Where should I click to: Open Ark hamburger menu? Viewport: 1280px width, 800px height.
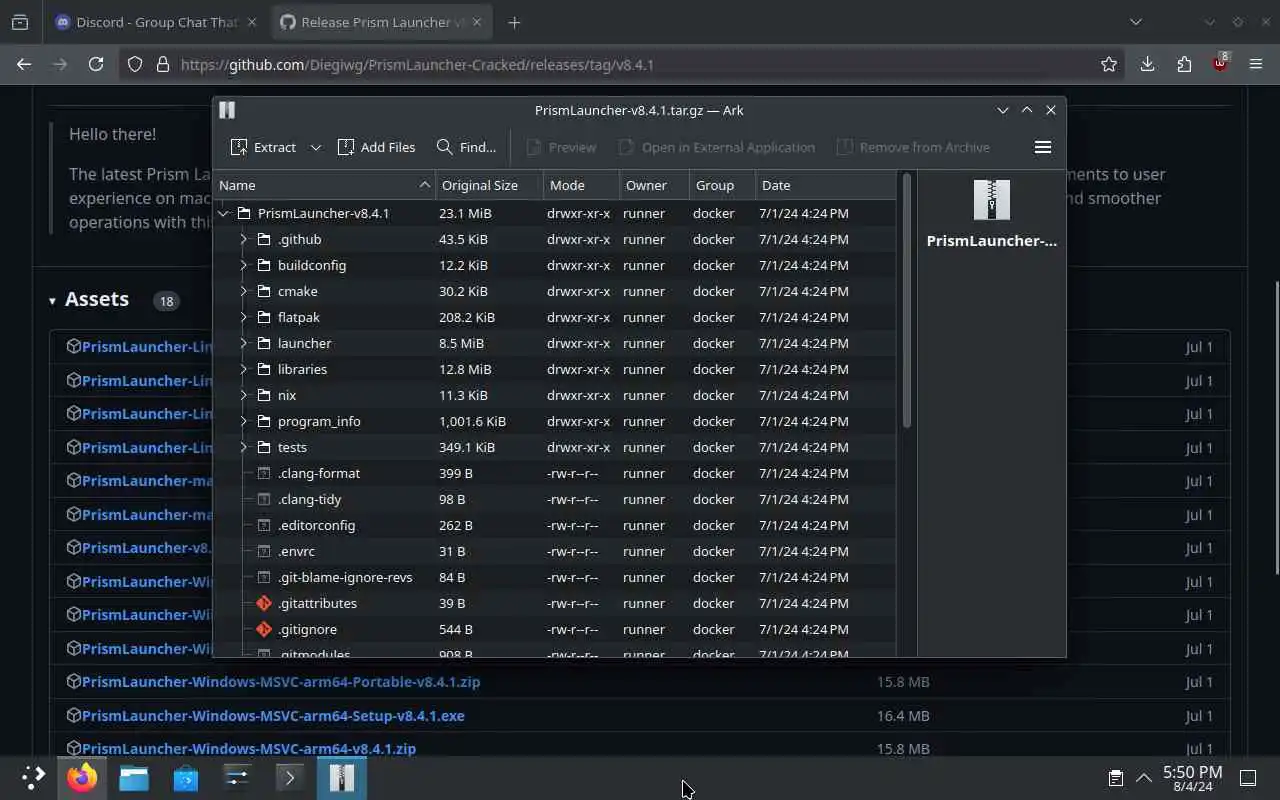pyautogui.click(x=1042, y=147)
